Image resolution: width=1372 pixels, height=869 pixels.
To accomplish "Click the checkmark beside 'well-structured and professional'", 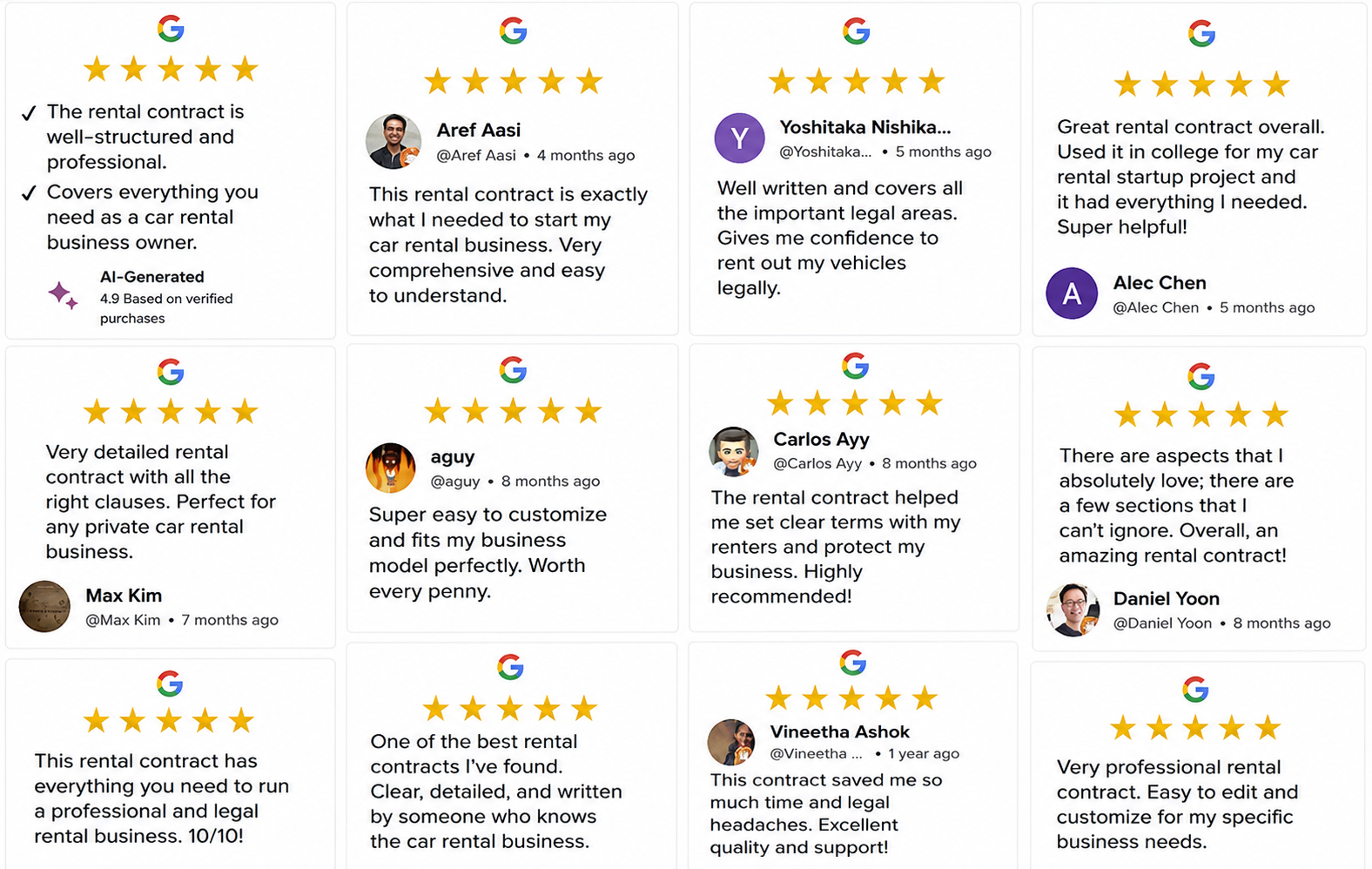I will coord(29,113).
